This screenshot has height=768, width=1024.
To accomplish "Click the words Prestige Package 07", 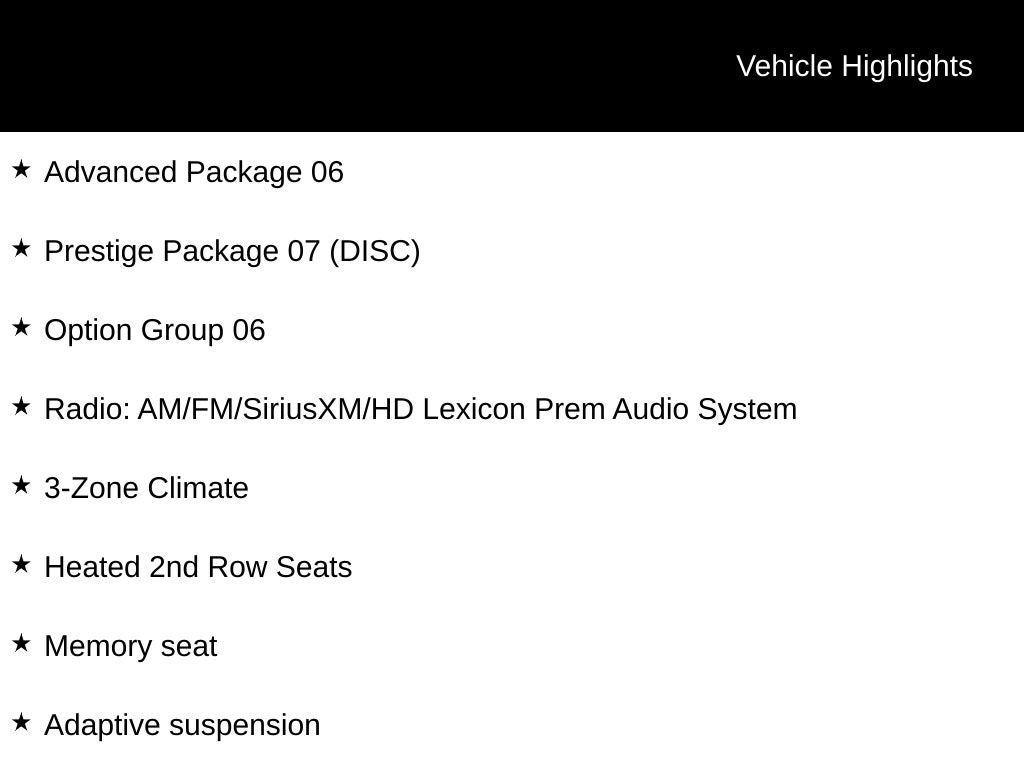I will tap(182, 251).
